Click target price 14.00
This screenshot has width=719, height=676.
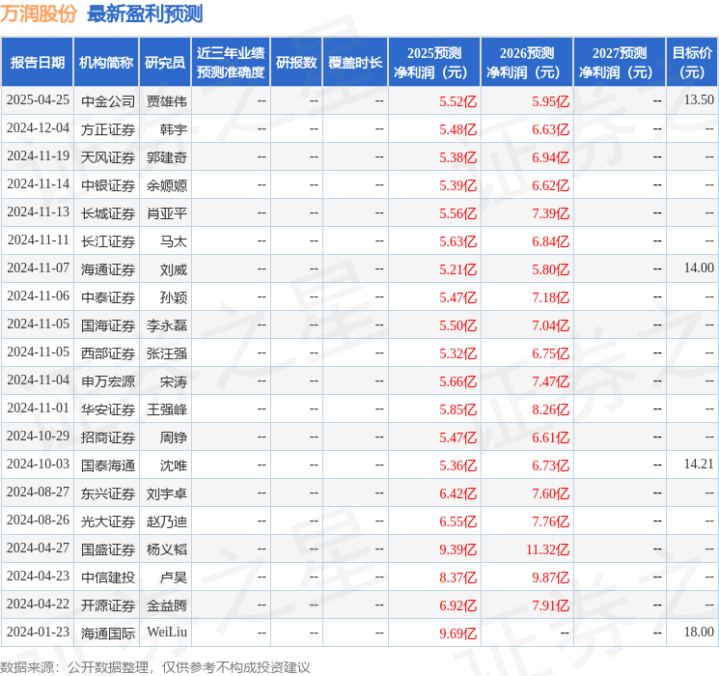click(699, 268)
